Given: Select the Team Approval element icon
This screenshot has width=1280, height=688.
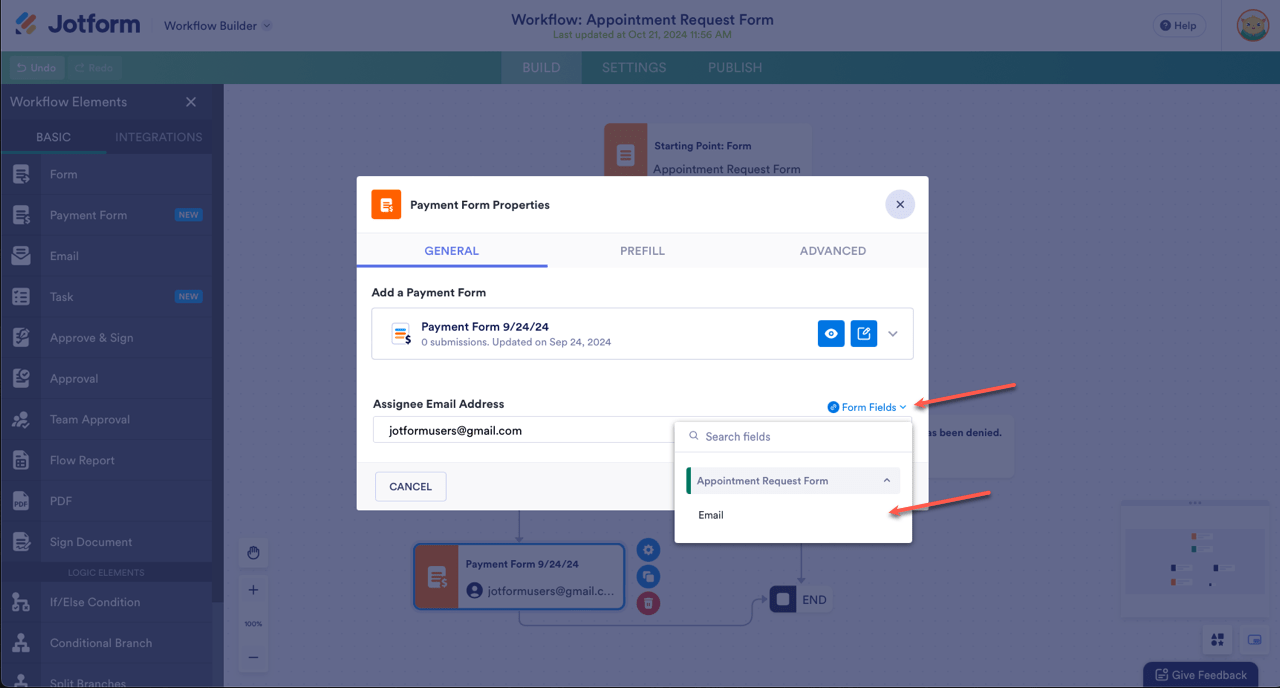Looking at the screenshot, I should [21, 420].
